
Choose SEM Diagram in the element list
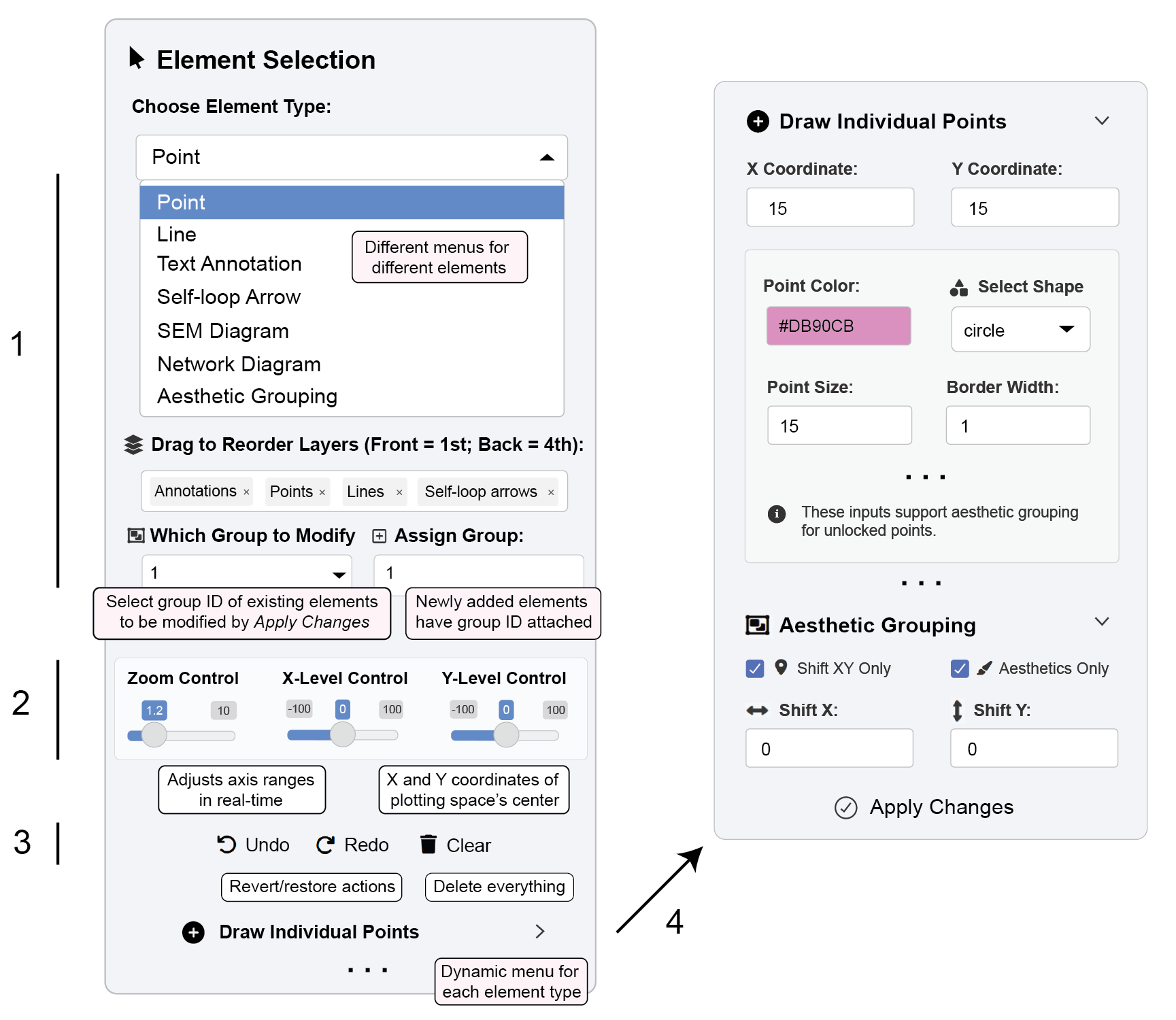[x=223, y=331]
